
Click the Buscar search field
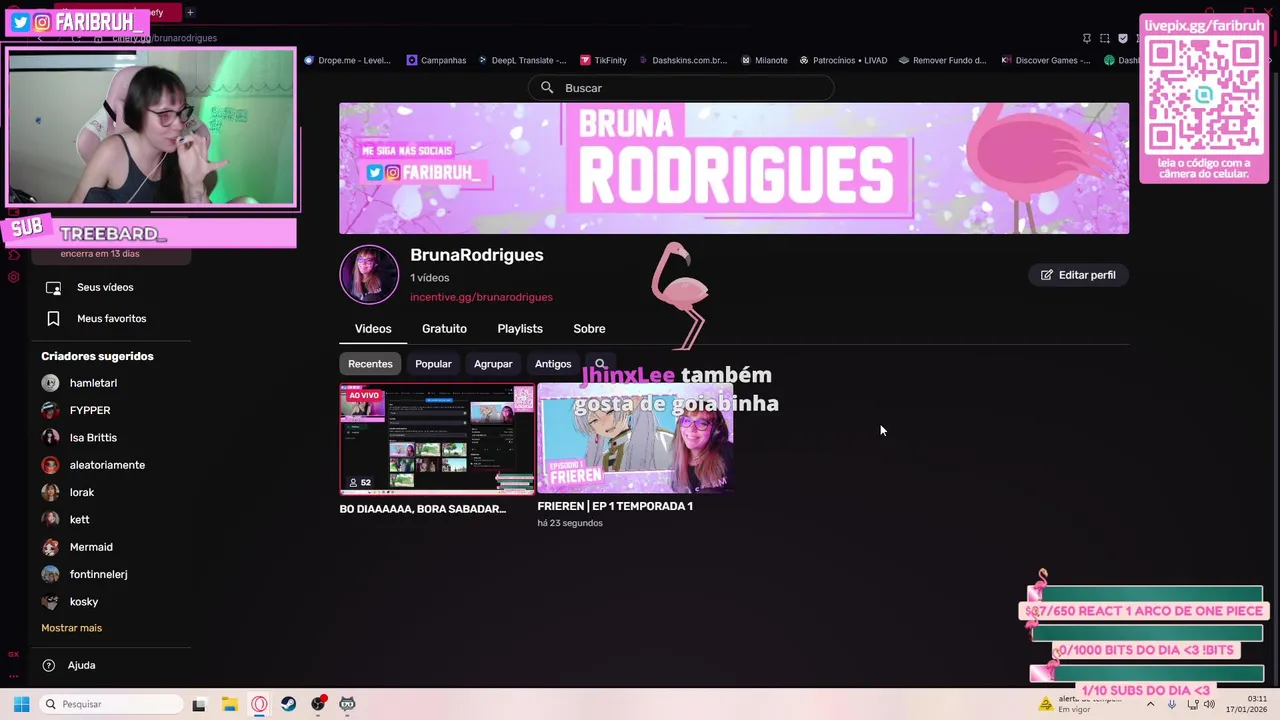(x=681, y=88)
